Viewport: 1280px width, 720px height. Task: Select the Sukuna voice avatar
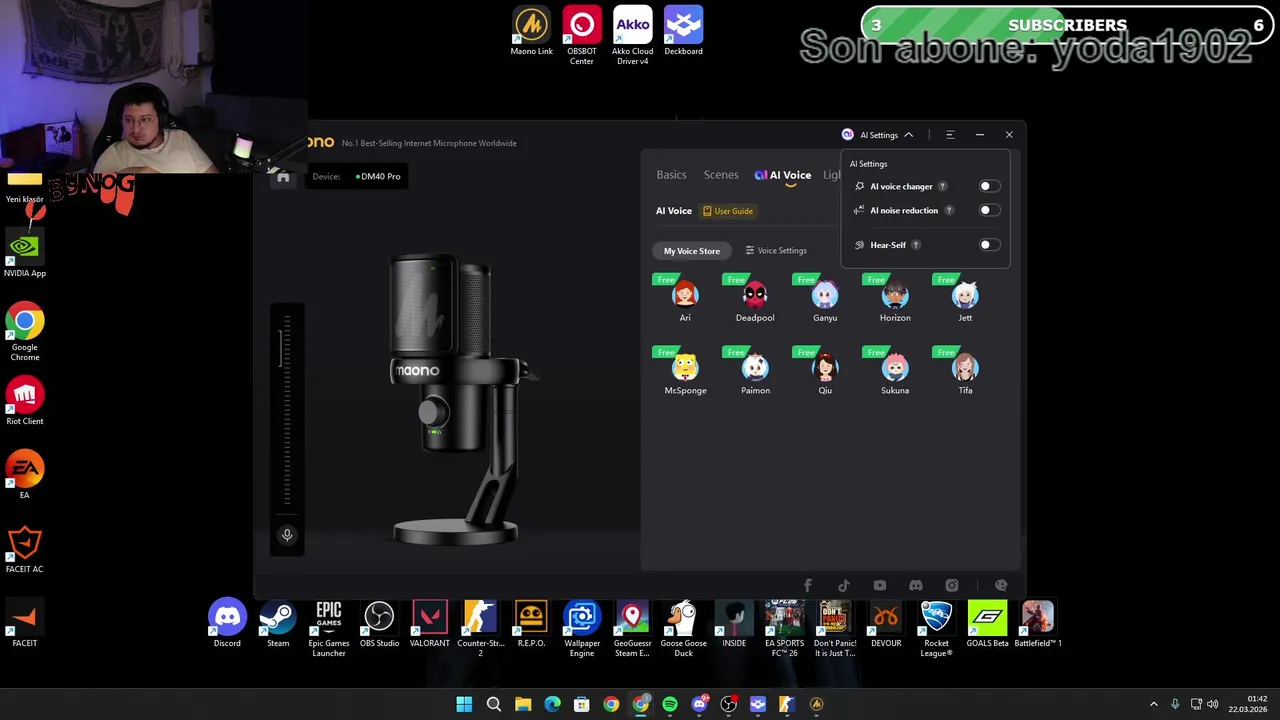click(x=895, y=368)
